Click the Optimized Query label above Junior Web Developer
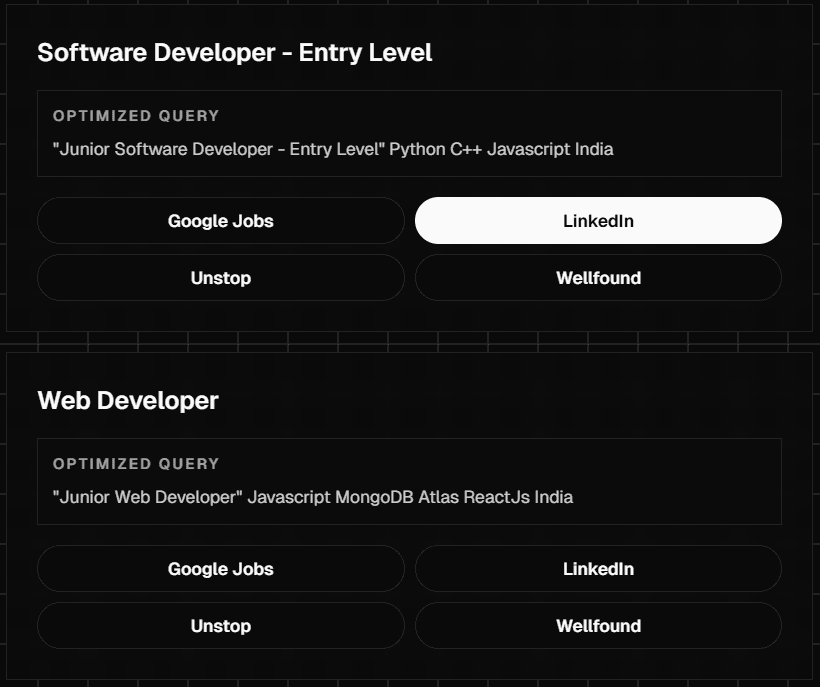Image resolution: width=820 pixels, height=687 pixels. 136,464
